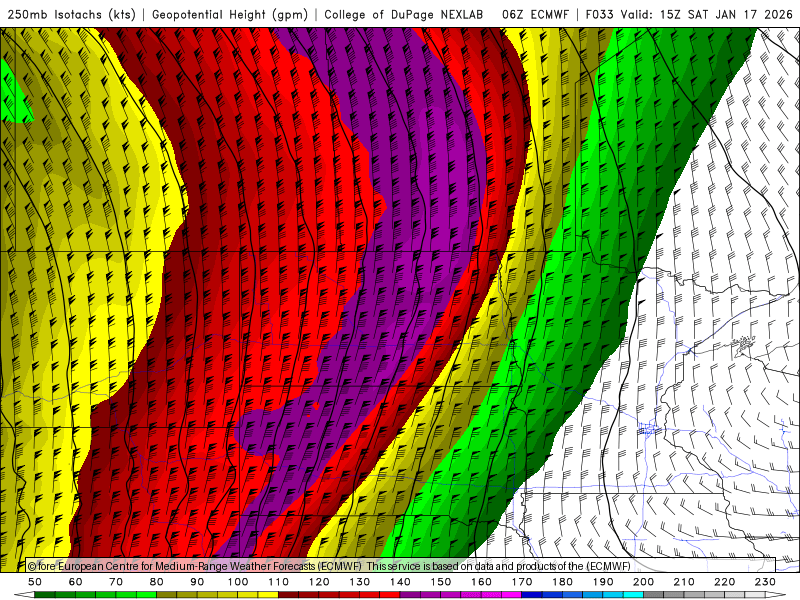
Task: Click legend value 180
Action: click(562, 582)
